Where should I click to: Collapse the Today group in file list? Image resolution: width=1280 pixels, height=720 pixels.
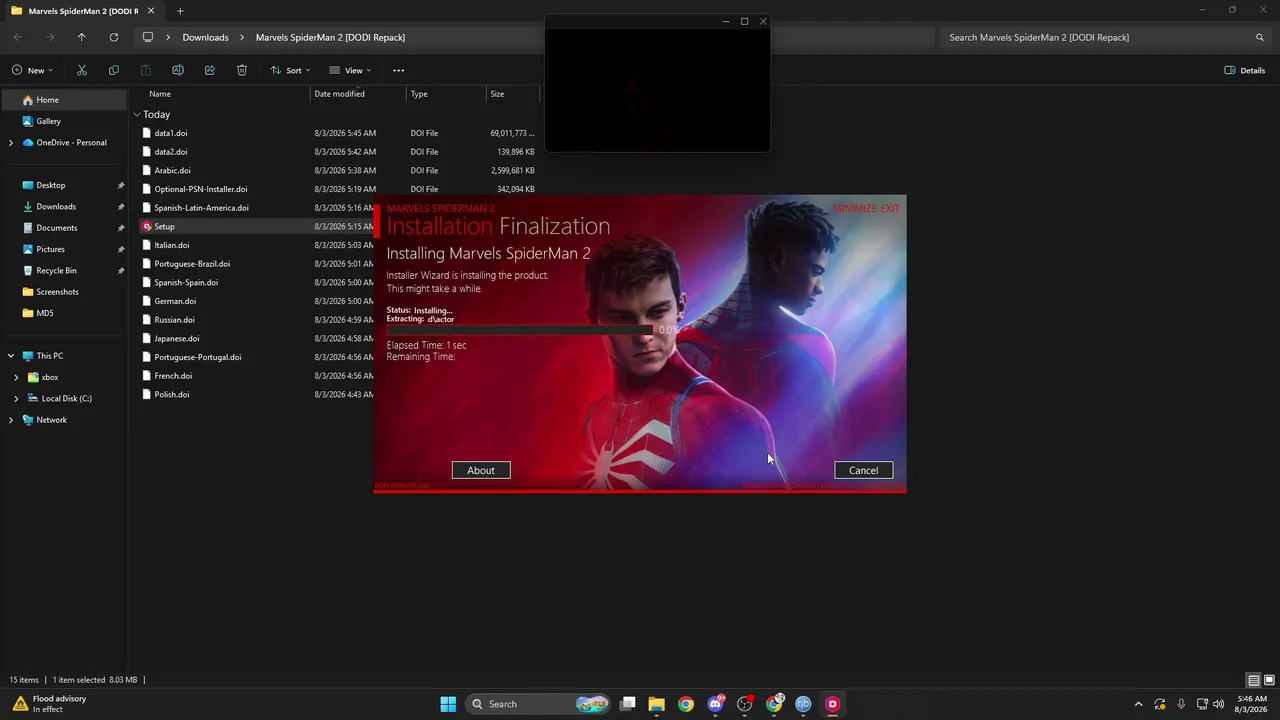point(137,114)
